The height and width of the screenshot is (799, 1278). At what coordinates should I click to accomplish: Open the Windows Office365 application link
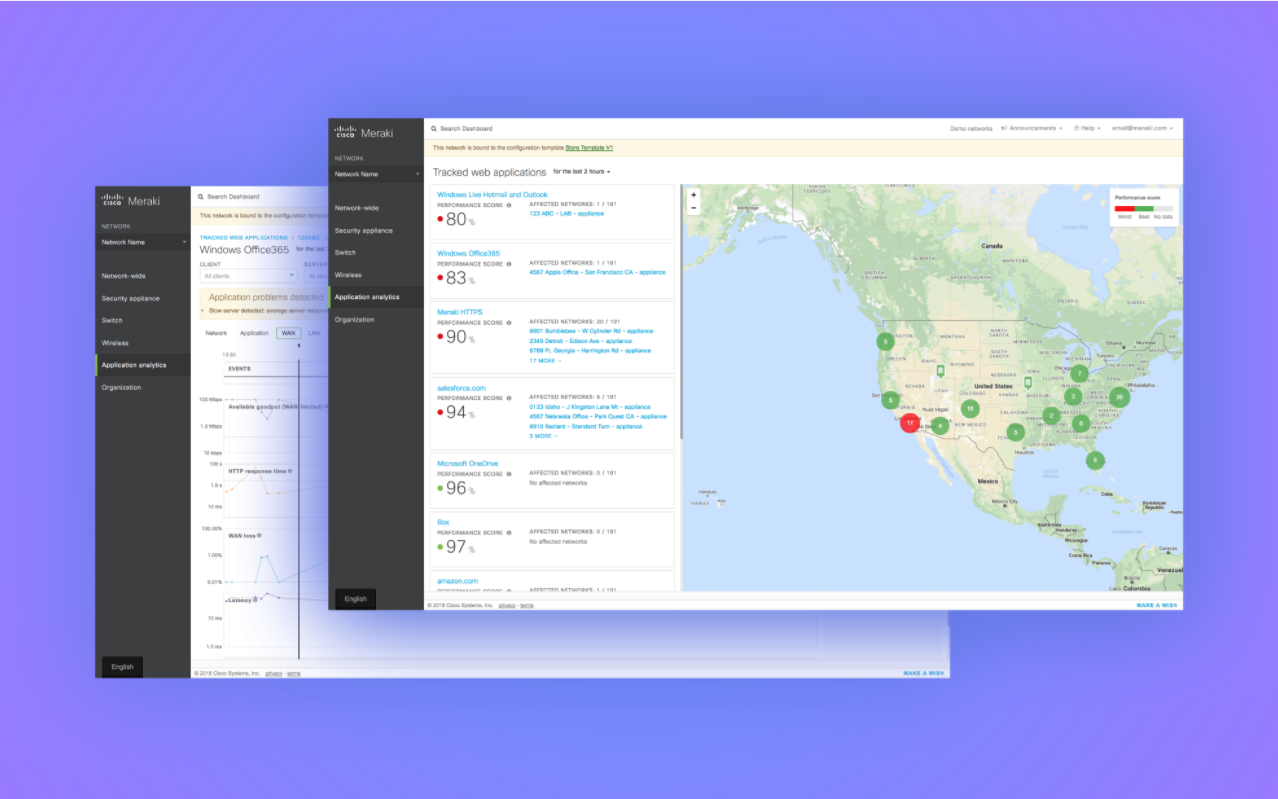(469, 253)
